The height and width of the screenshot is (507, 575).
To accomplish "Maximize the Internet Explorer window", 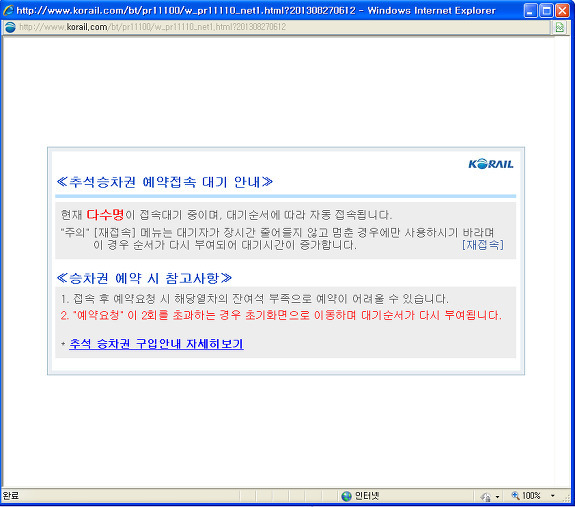I will click(x=546, y=11).
